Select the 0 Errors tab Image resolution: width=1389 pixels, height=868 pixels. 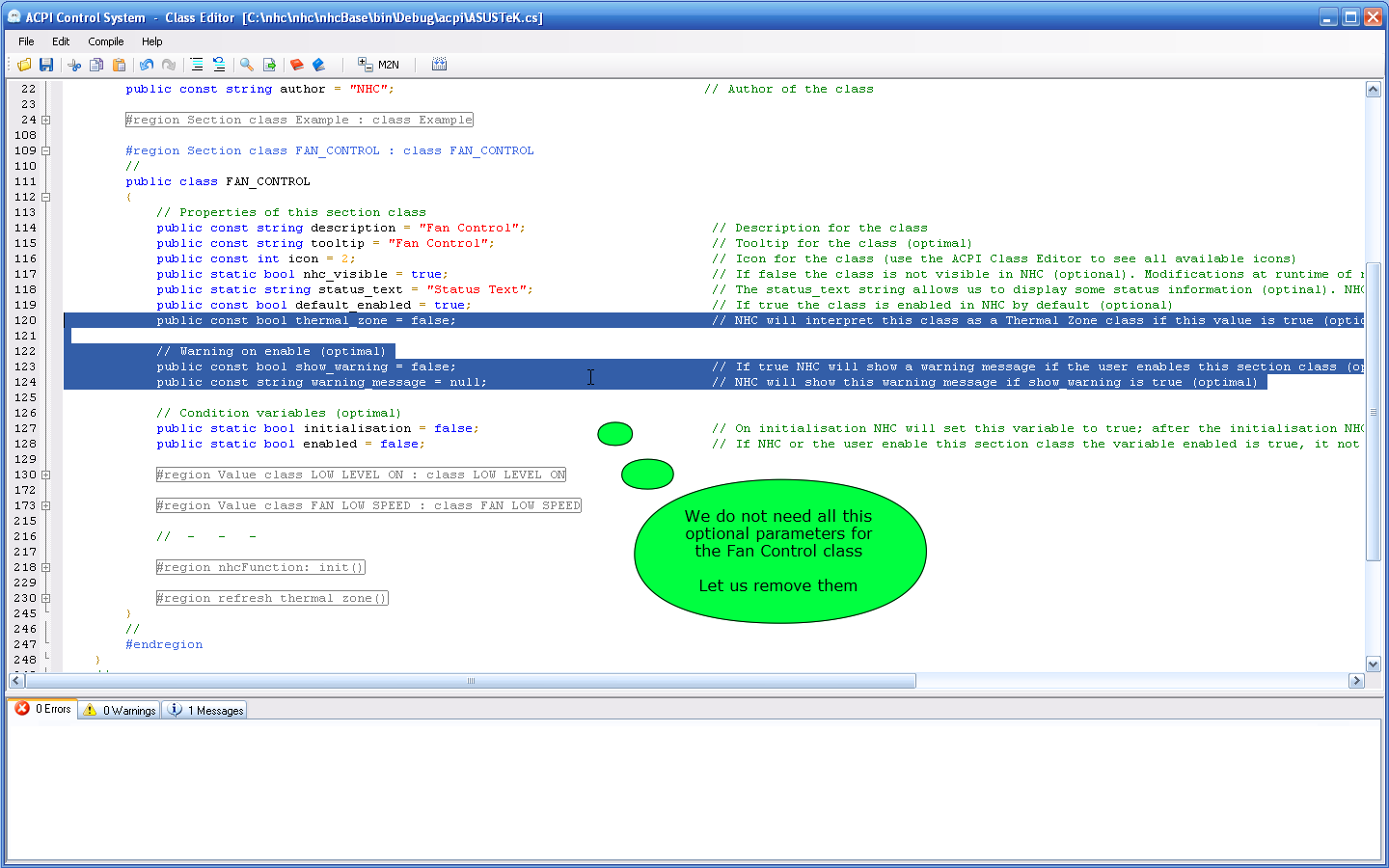point(43,709)
